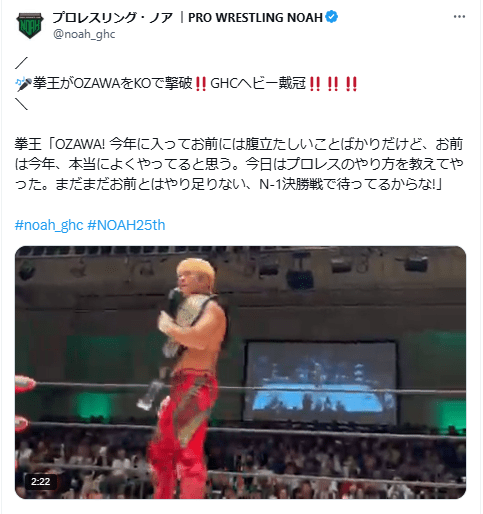
Task: Click the first red double-exclamation emoji
Action: click(x=200, y=84)
